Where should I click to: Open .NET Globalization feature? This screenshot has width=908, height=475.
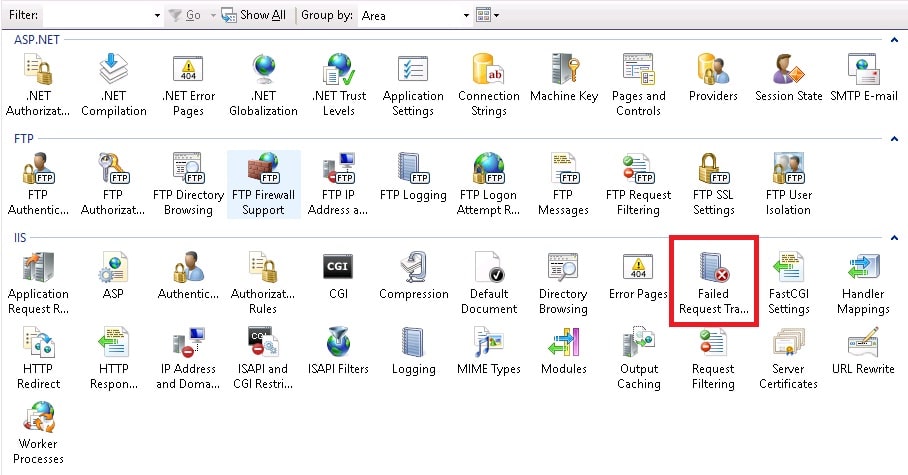pos(263,85)
